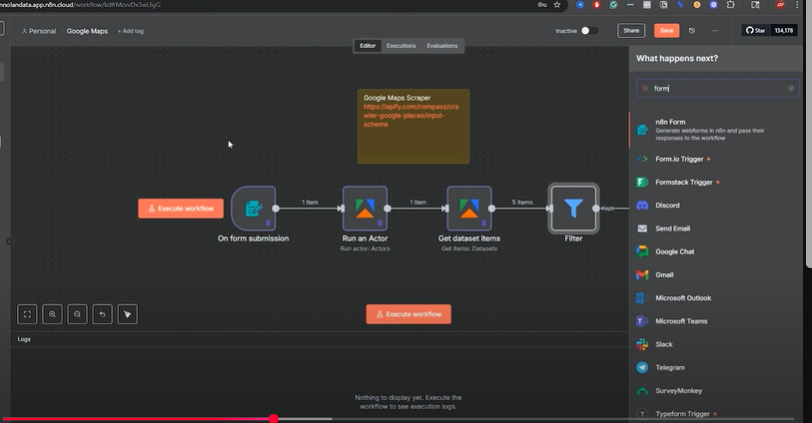Click the tidy-up pointer icon in canvas controls
812x423 pixels.
coord(127,314)
